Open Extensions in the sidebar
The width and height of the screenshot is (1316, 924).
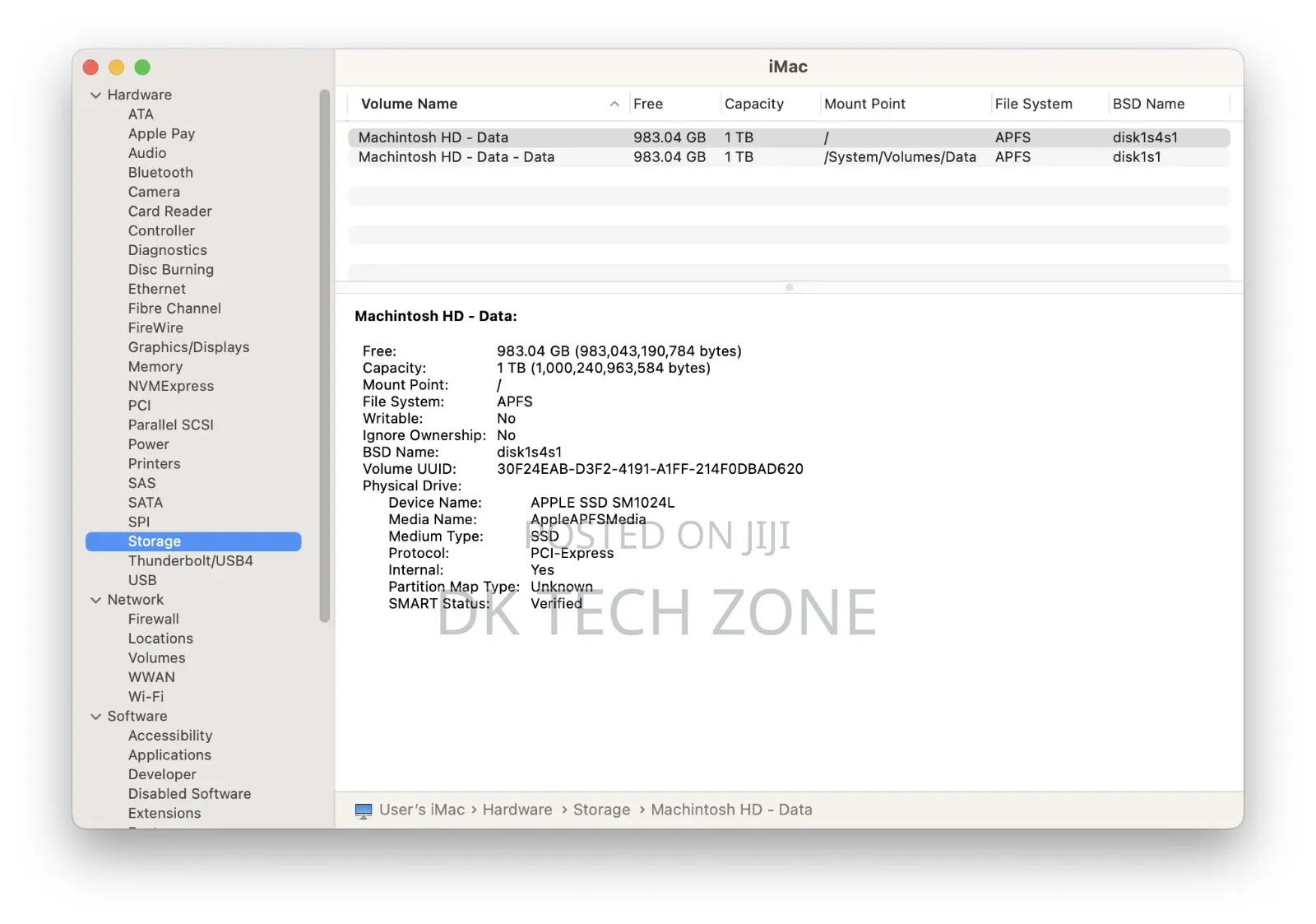pos(164,814)
